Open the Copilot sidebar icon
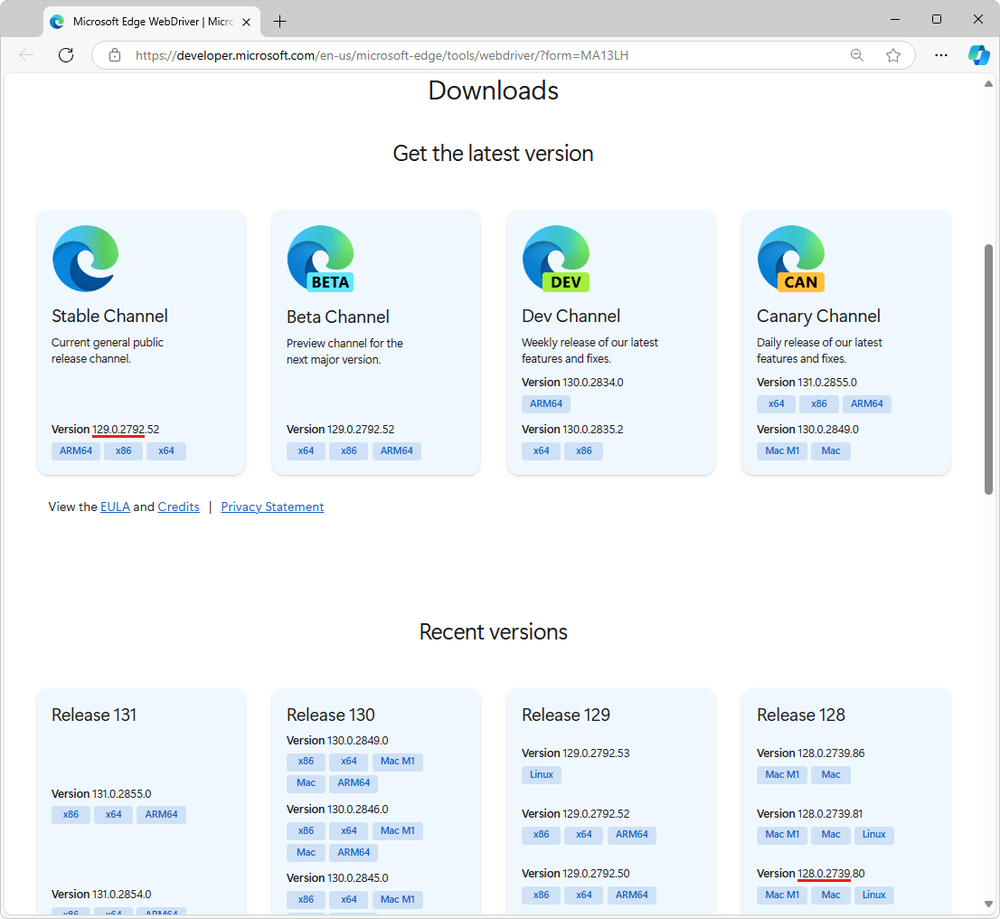The height and width of the screenshot is (919, 1000). (978, 55)
